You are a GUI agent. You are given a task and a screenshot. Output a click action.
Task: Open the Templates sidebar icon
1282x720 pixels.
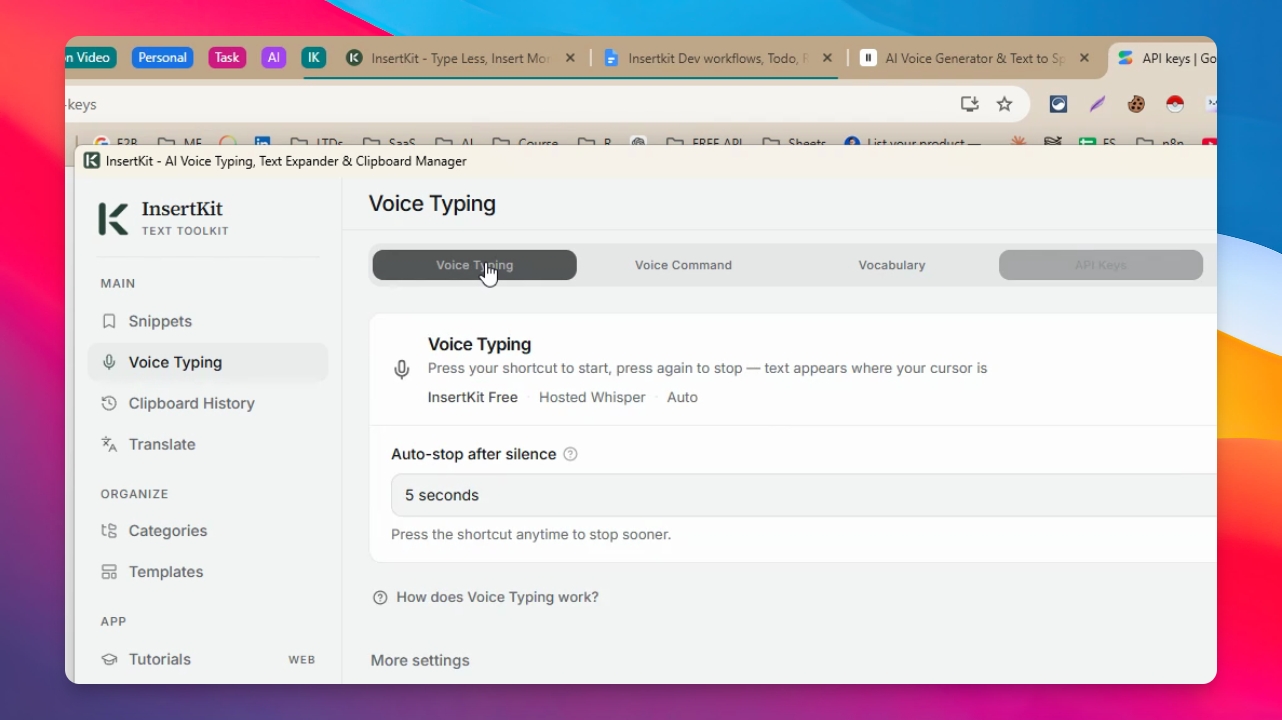coord(109,572)
